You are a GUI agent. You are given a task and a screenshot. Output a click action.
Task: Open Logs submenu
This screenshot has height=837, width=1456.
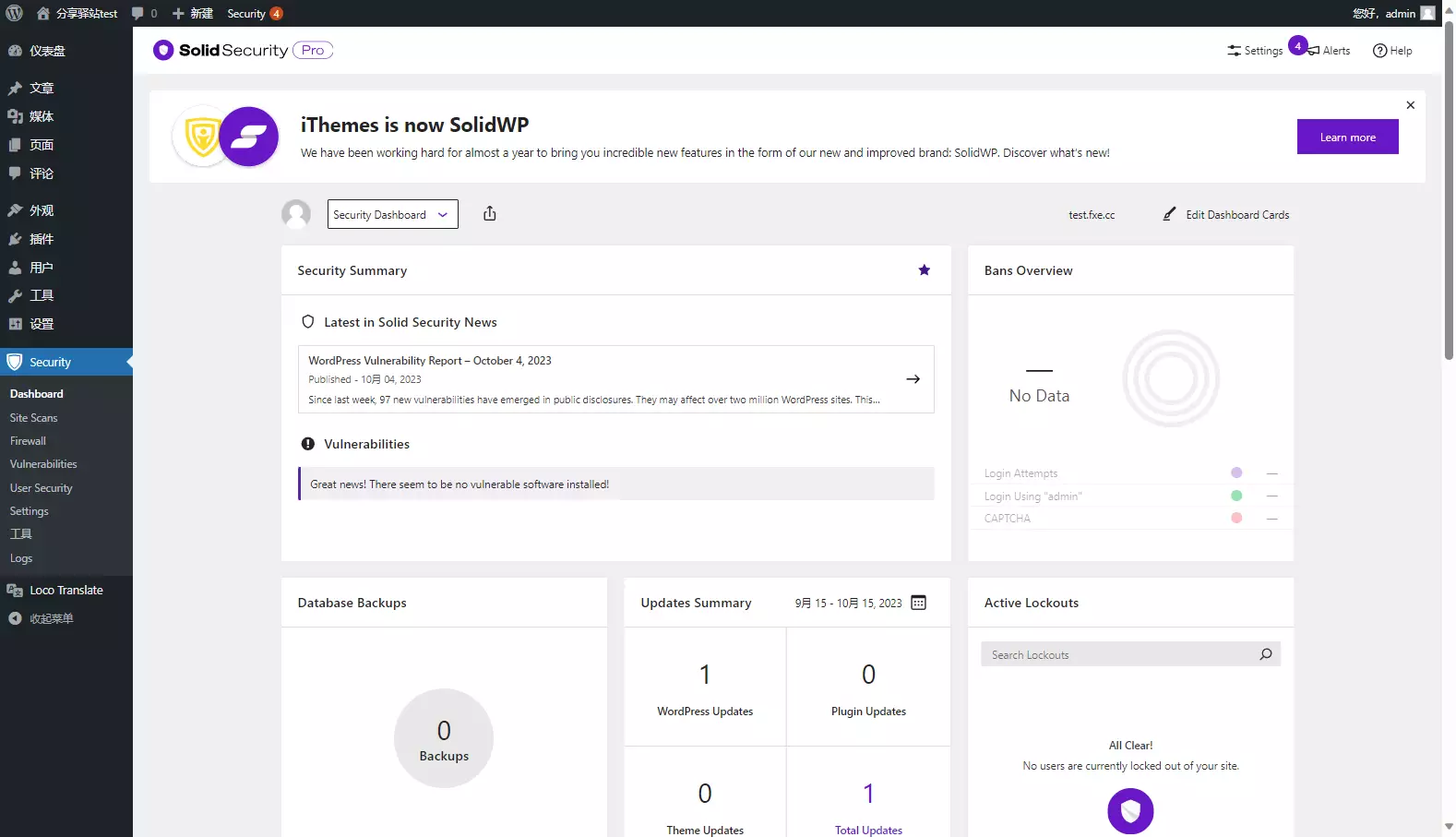[21, 558]
